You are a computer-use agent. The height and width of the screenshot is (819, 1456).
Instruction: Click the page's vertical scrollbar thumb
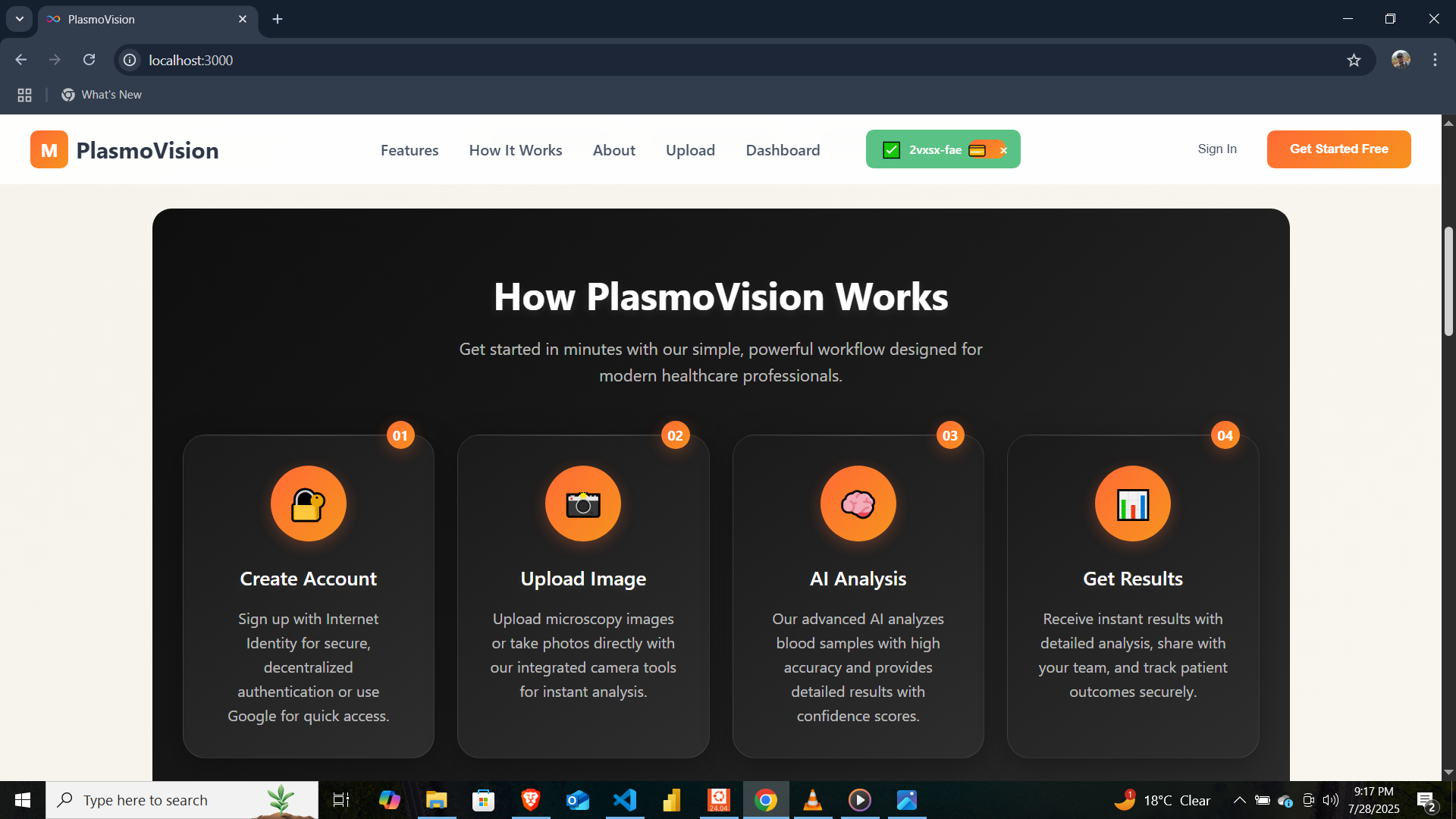click(1448, 281)
